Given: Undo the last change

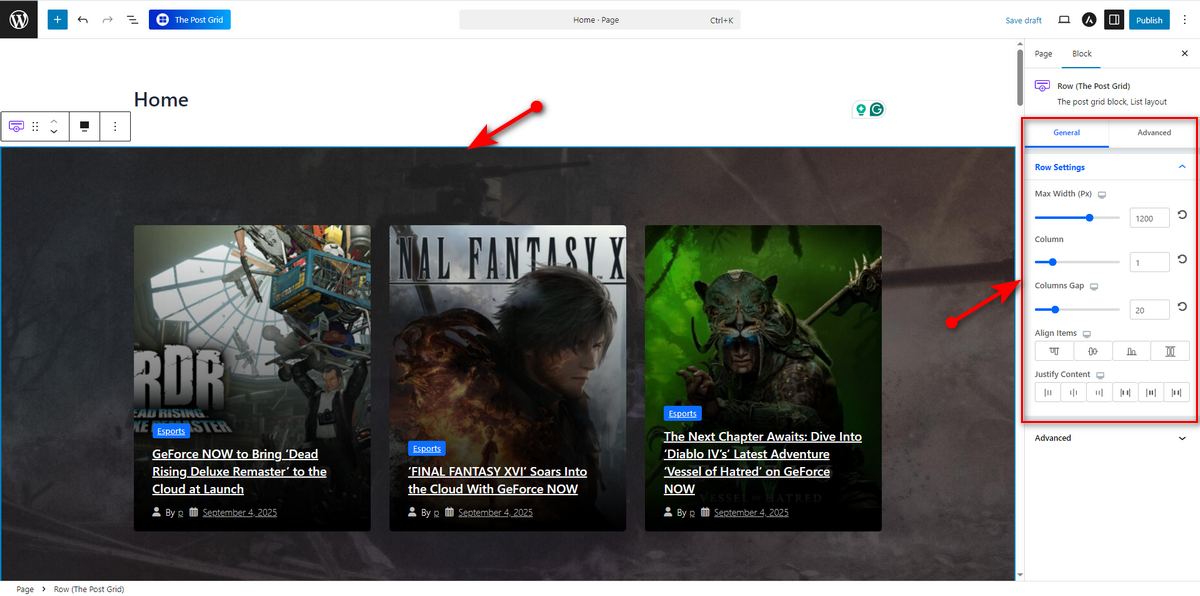Looking at the screenshot, I should [x=83, y=20].
